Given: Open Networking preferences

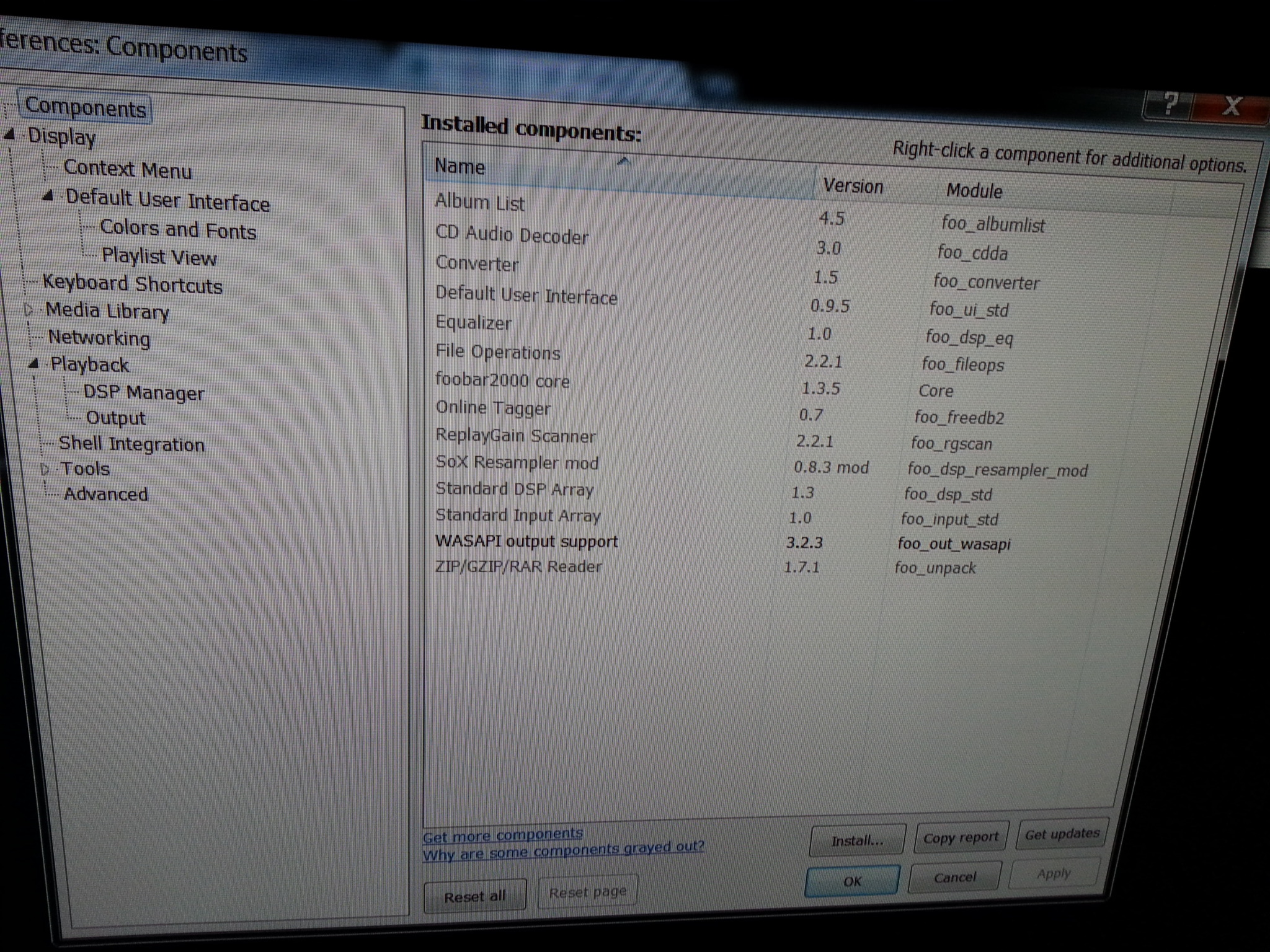Looking at the screenshot, I should coord(99,338).
